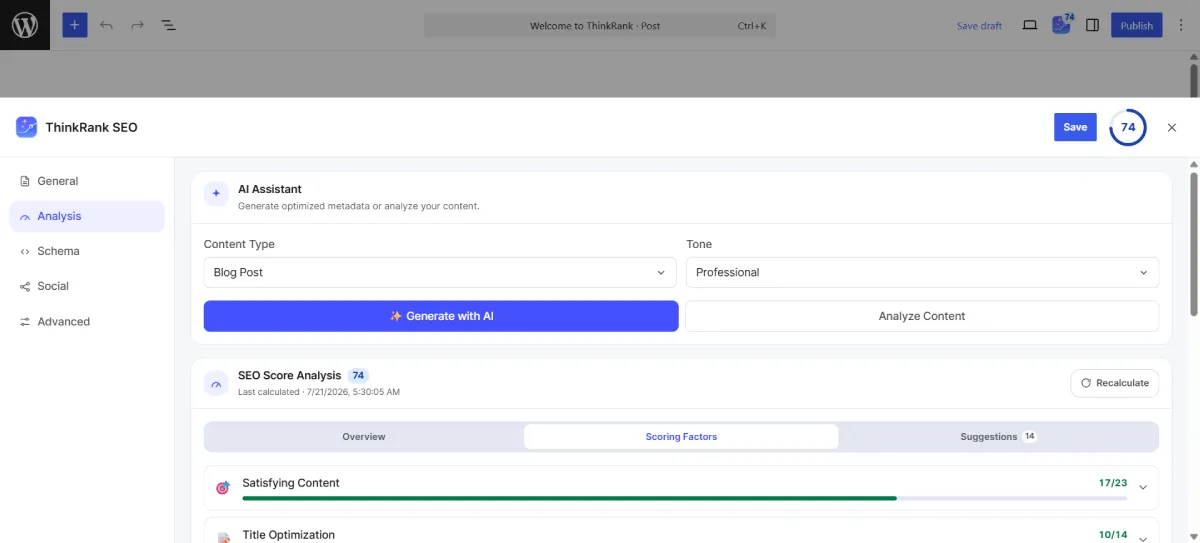Click the blue block inserter plus button
Screen dimensions: 1200x543
[75, 25]
